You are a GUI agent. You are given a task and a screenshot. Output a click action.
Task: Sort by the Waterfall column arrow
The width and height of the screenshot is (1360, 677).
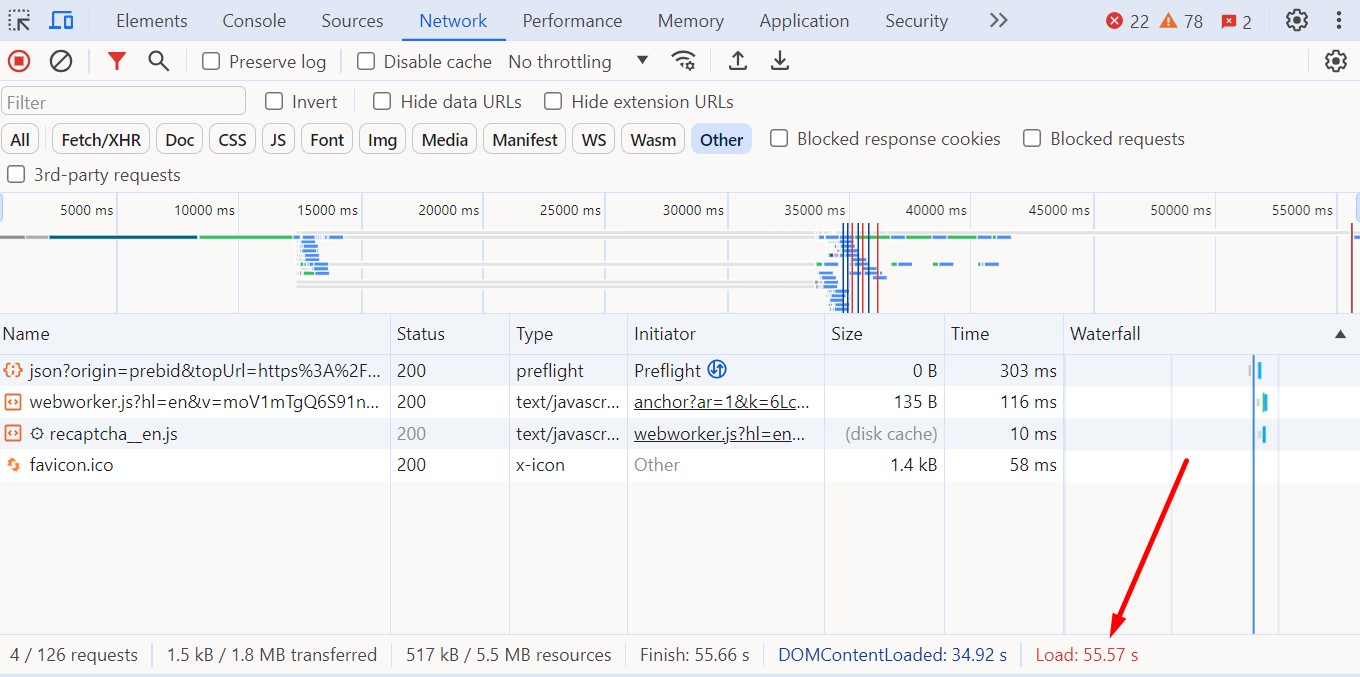[1340, 334]
